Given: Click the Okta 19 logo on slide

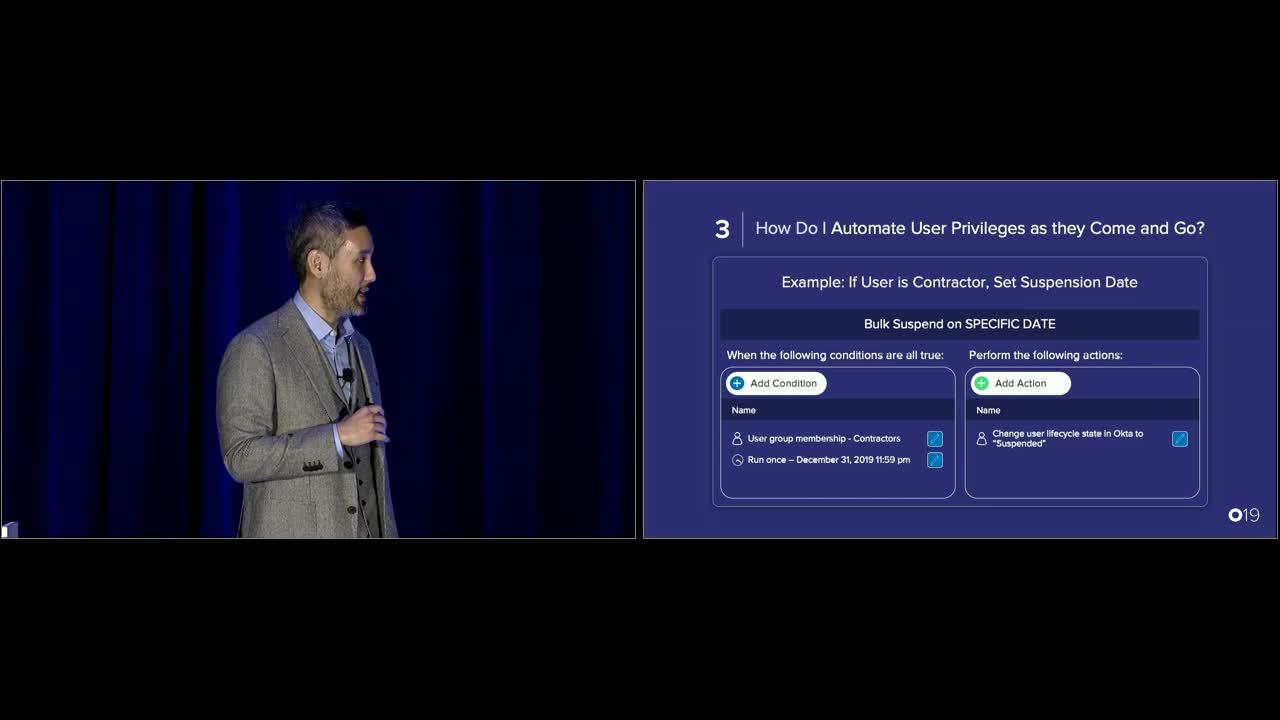Looking at the screenshot, I should (x=1244, y=515).
